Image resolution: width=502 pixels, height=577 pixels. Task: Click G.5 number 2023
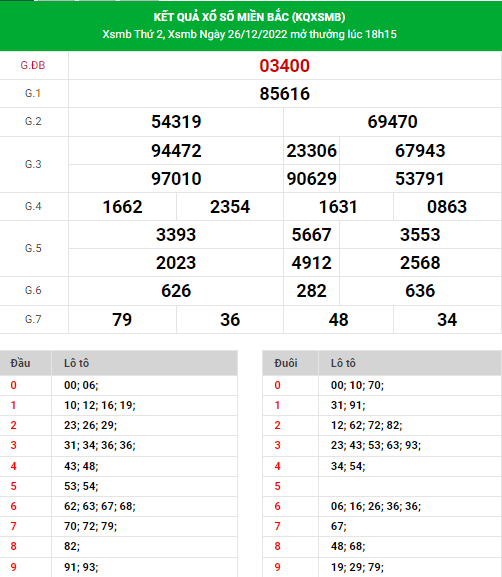click(x=176, y=263)
